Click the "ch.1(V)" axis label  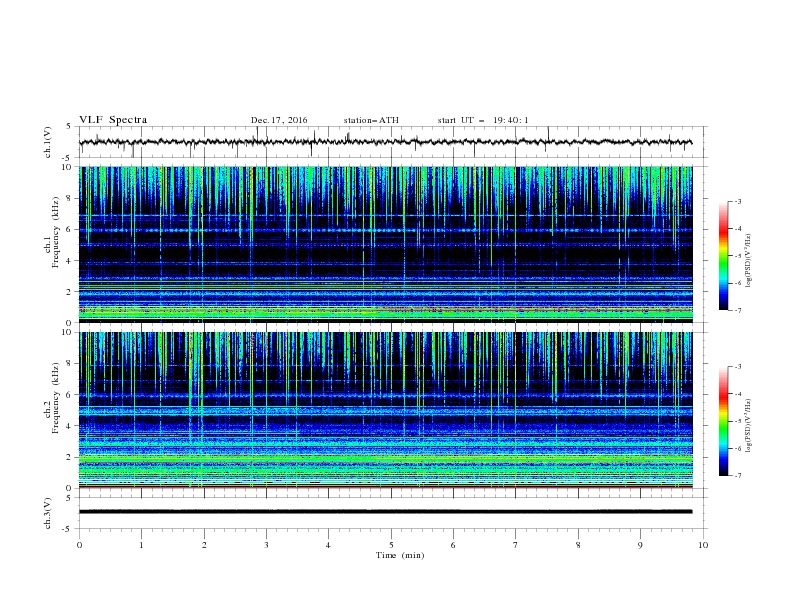pyautogui.click(x=48, y=142)
